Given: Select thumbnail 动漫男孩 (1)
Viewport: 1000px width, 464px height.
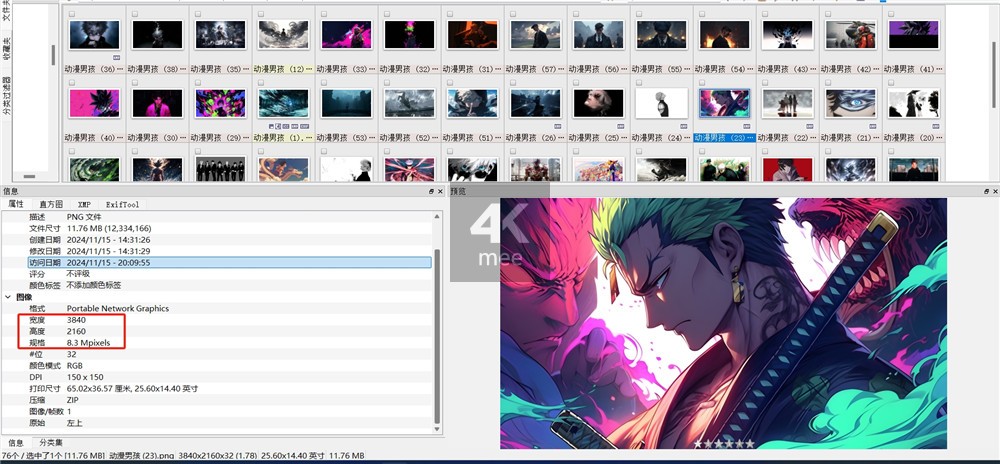Looking at the screenshot, I should [x=283, y=103].
